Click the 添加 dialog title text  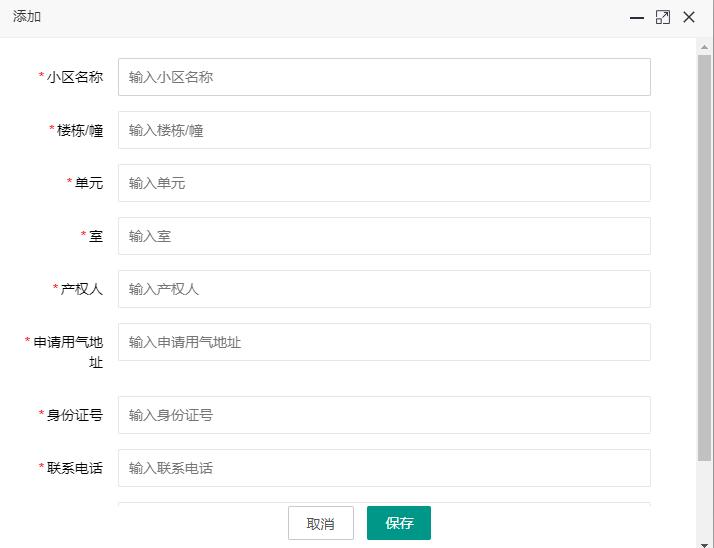pyautogui.click(x=27, y=18)
